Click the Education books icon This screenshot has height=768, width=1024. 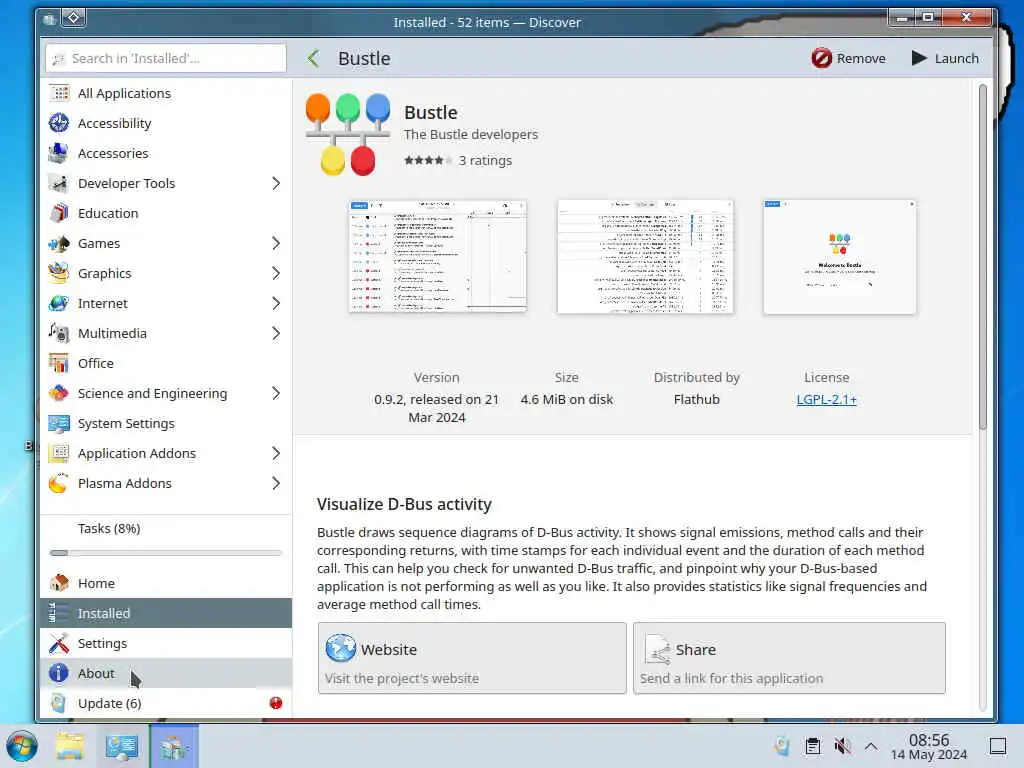59,214
